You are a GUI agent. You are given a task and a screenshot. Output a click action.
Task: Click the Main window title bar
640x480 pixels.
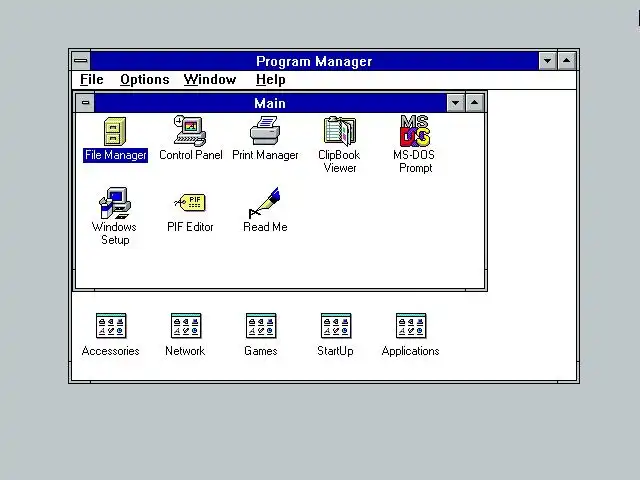270,103
